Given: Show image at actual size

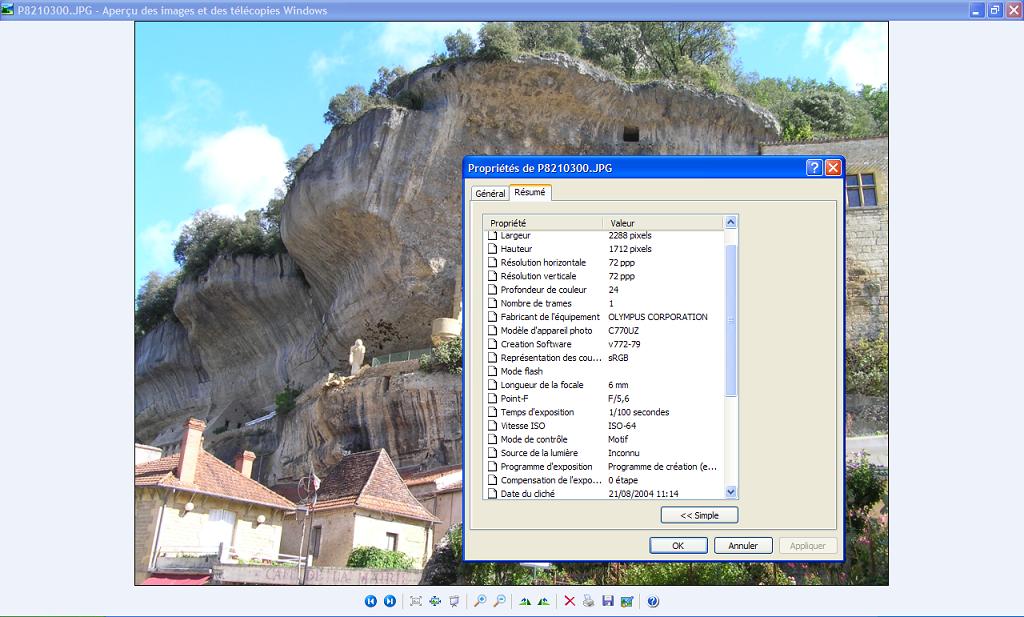Looking at the screenshot, I should coord(435,601).
